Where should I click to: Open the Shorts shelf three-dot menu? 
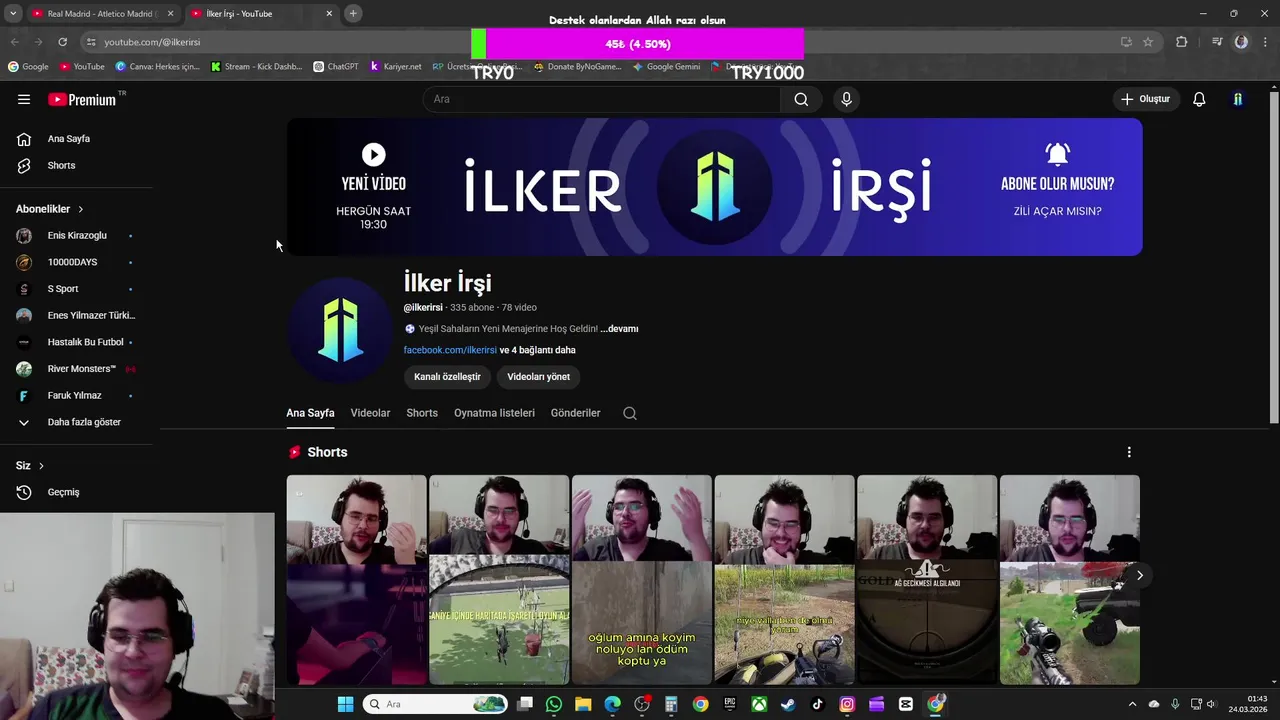tap(1129, 452)
